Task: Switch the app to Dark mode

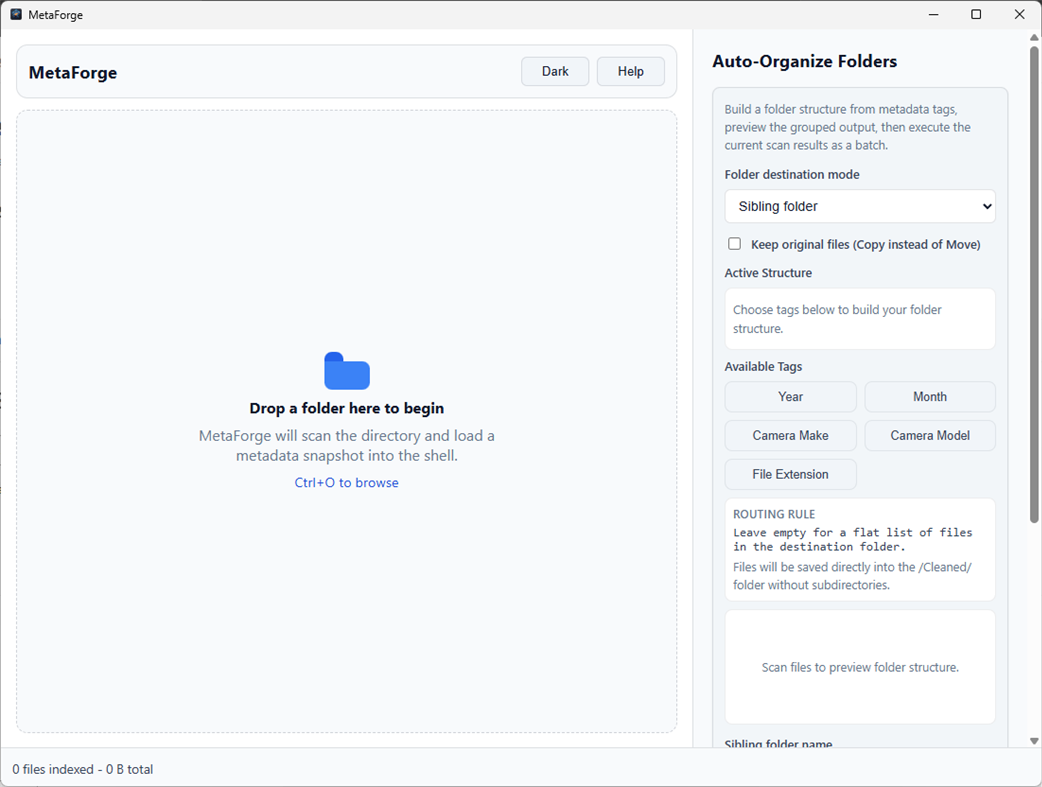Action: click(554, 71)
